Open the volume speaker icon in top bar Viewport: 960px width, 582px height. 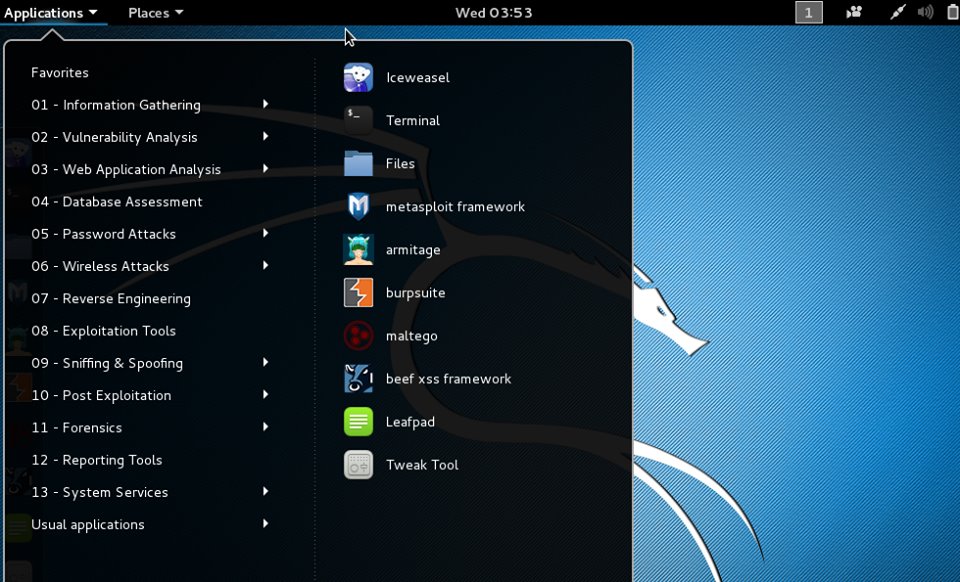coord(925,12)
